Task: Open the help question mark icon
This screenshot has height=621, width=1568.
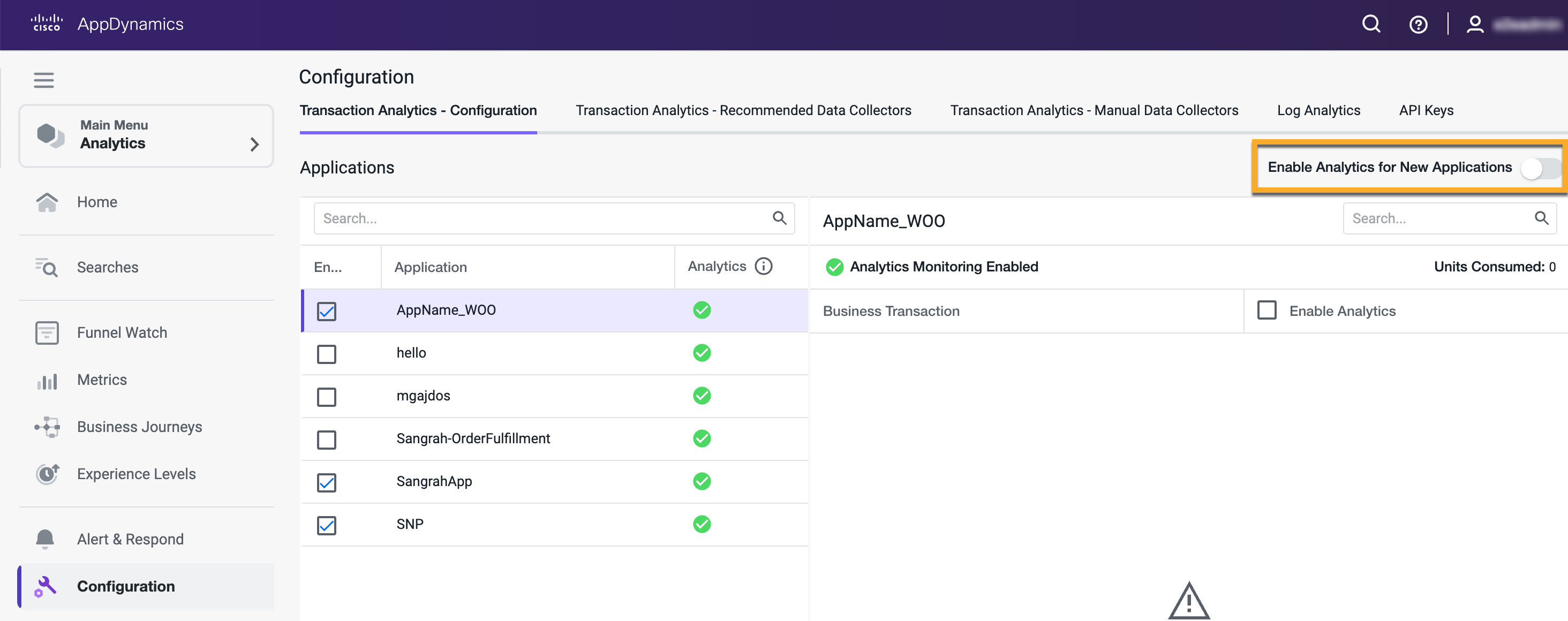Action: 1418,24
